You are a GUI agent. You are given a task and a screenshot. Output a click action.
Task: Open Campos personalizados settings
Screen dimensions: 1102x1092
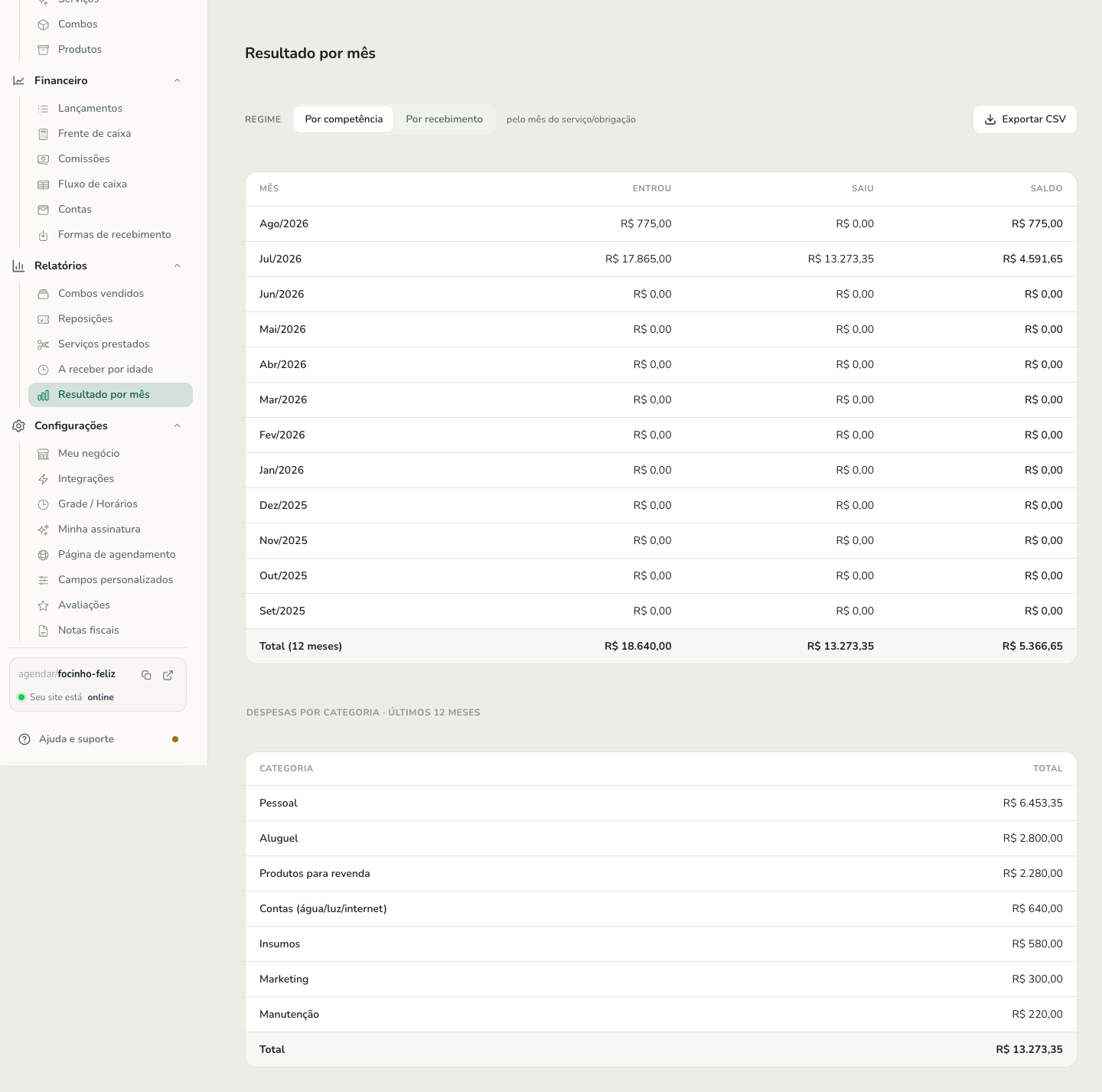click(110, 580)
